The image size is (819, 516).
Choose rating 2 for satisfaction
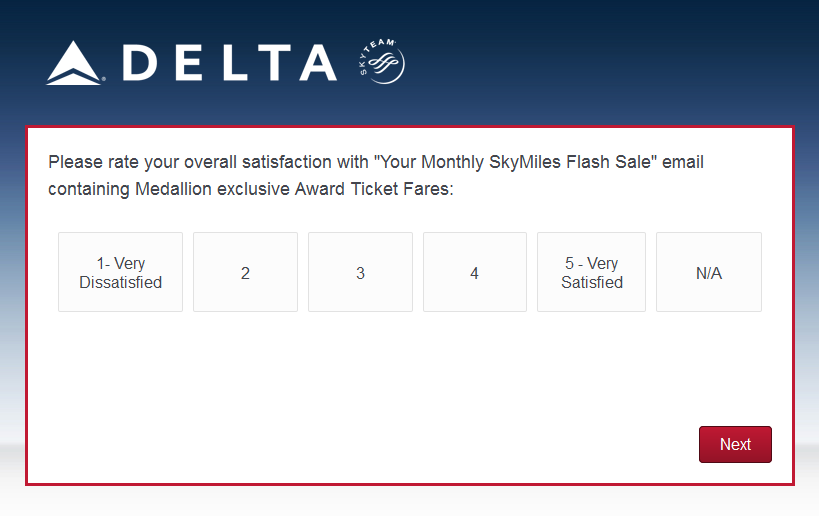245,272
